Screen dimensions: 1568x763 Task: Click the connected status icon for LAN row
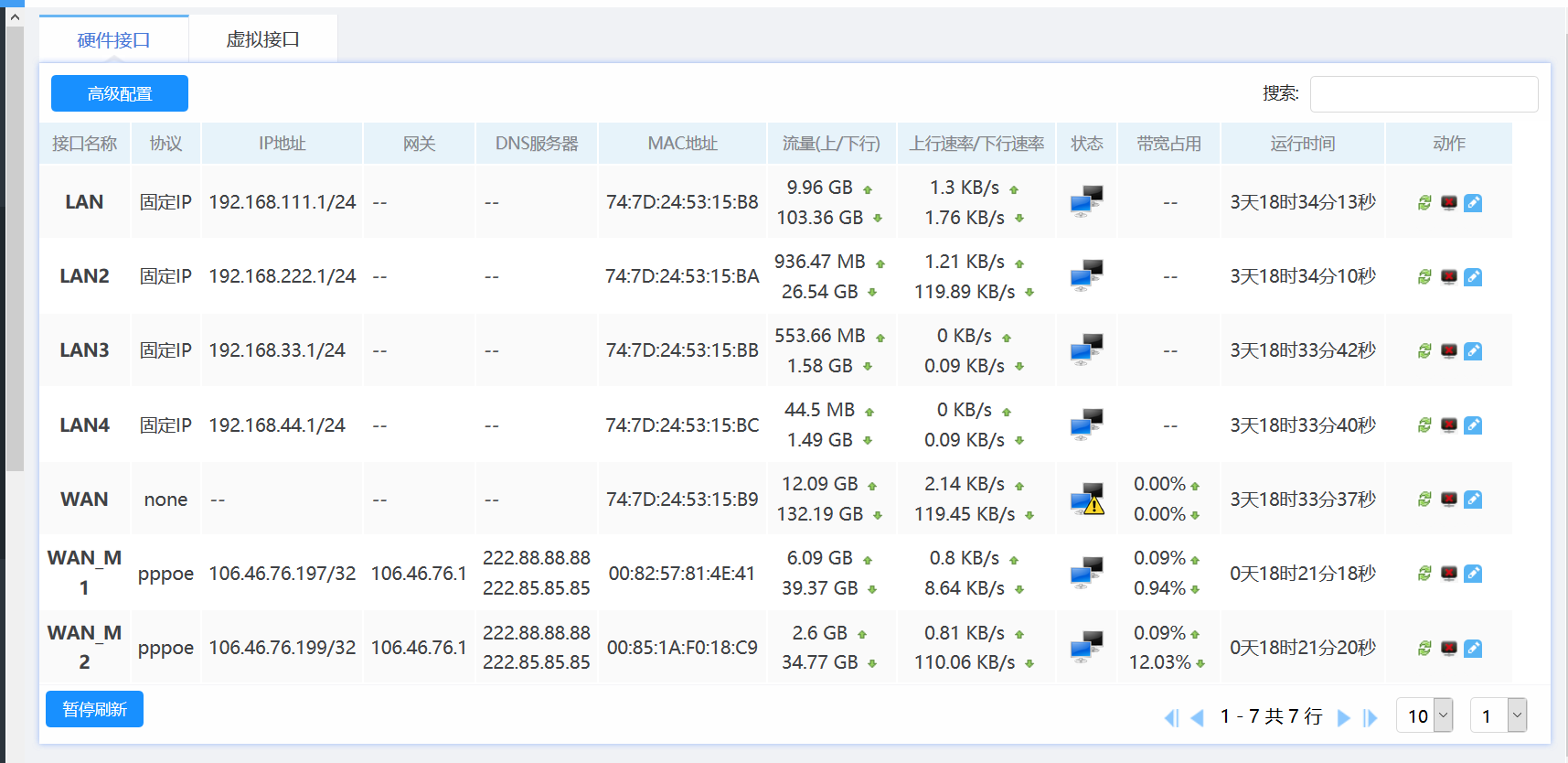1087,201
